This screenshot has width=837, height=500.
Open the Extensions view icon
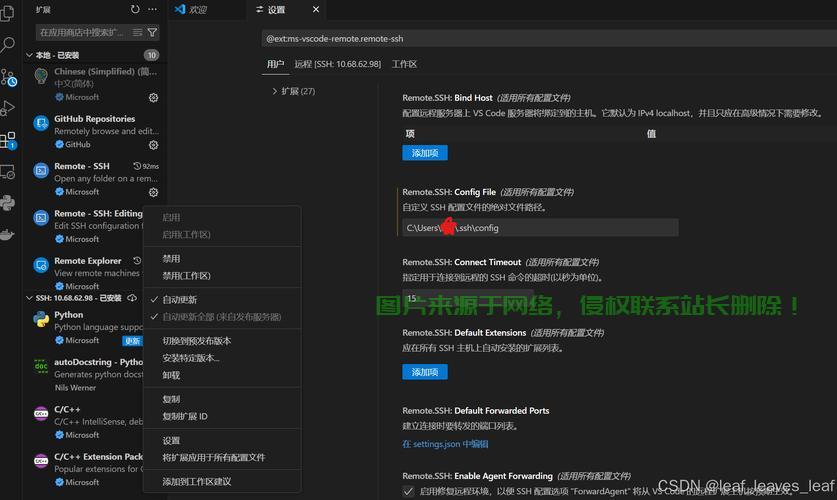8,140
